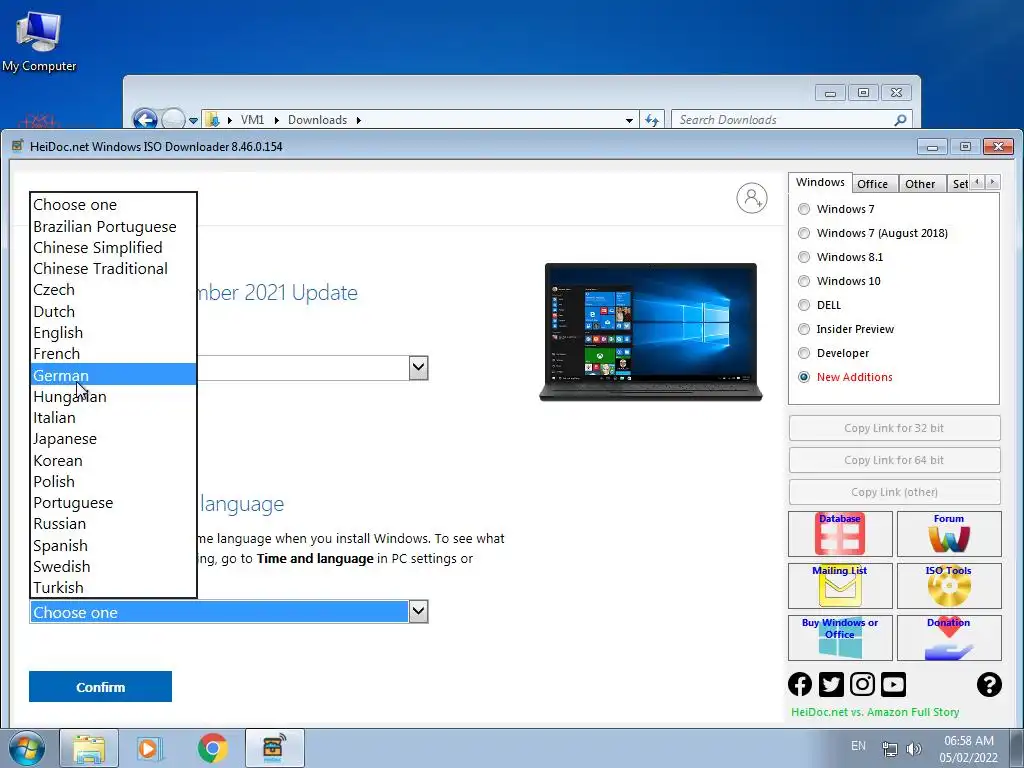Select the Windows 10 radio button
Image resolution: width=1024 pixels, height=768 pixels.
point(804,281)
